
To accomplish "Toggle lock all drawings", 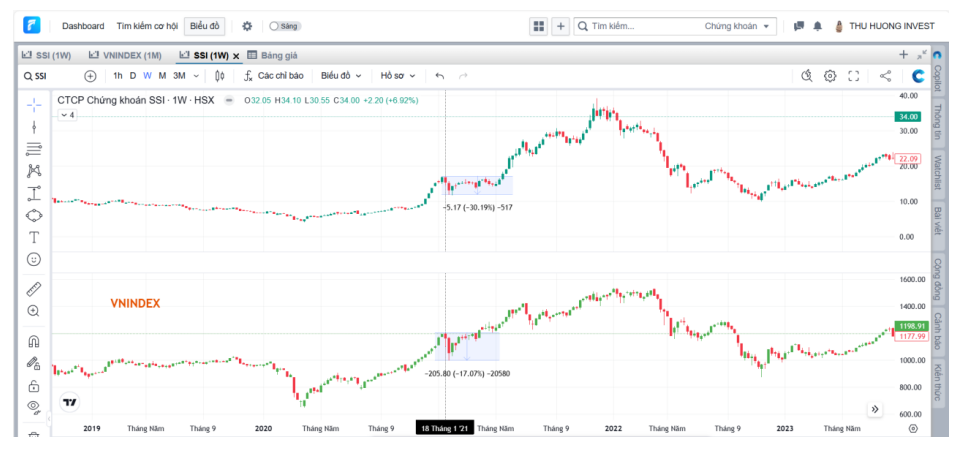I will coord(34,386).
